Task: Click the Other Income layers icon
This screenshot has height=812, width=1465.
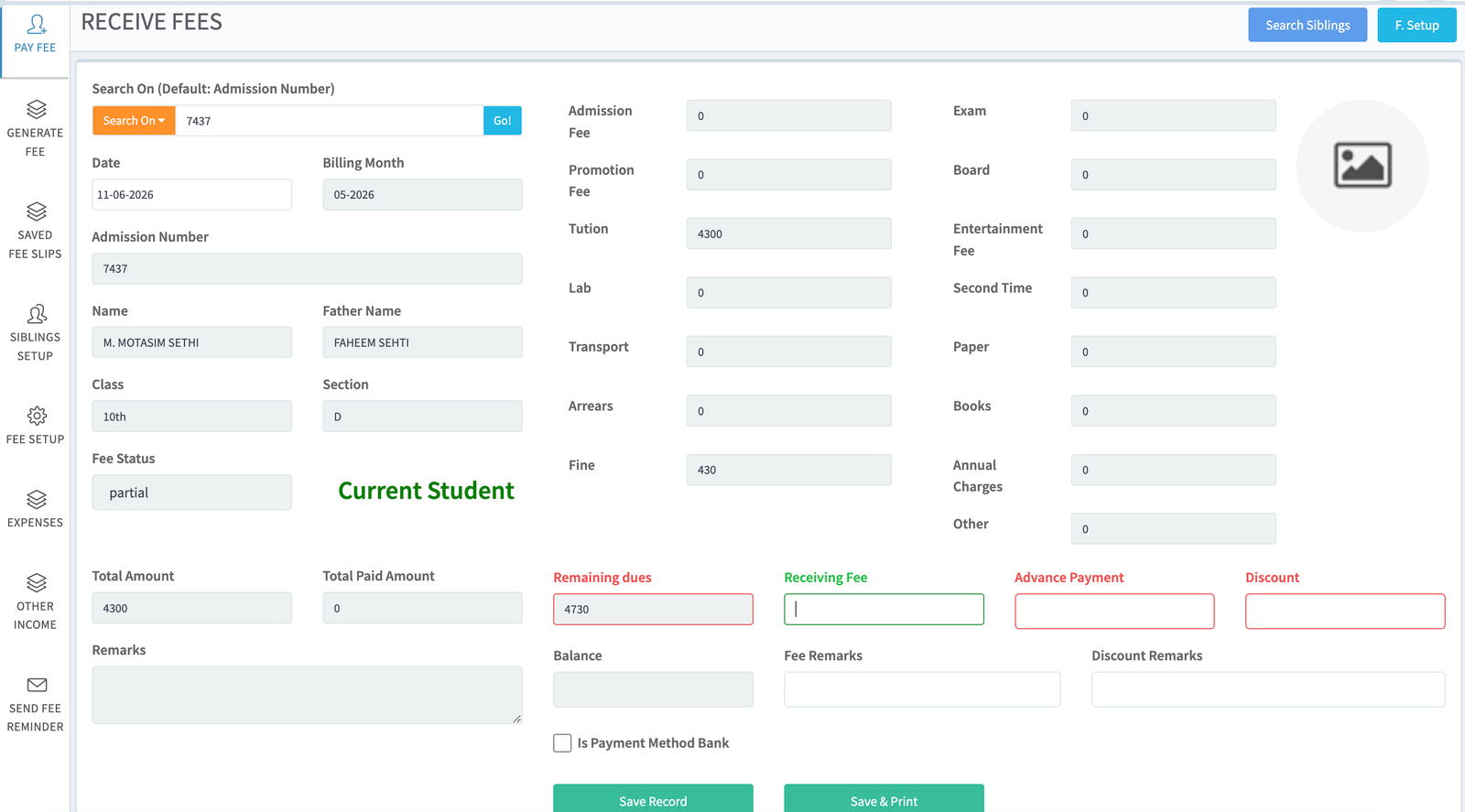Action: (x=37, y=583)
